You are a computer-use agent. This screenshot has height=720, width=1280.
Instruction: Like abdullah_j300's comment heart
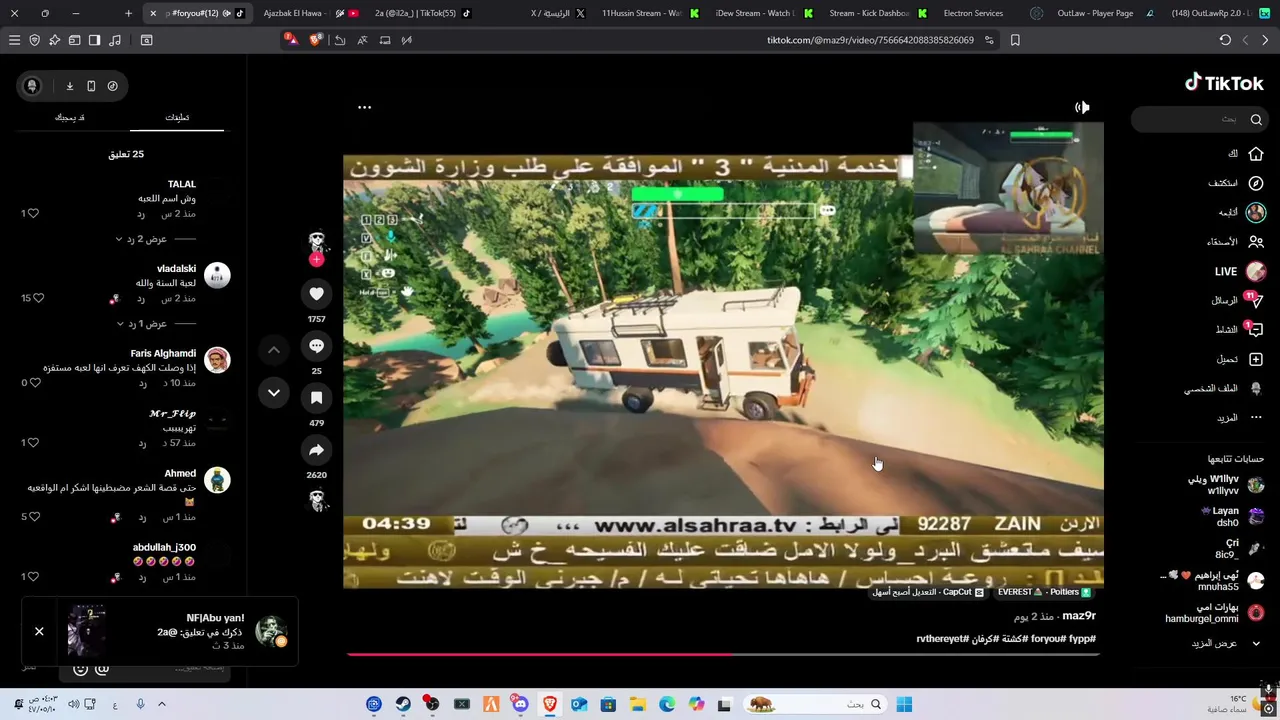pyautogui.click(x=33, y=576)
